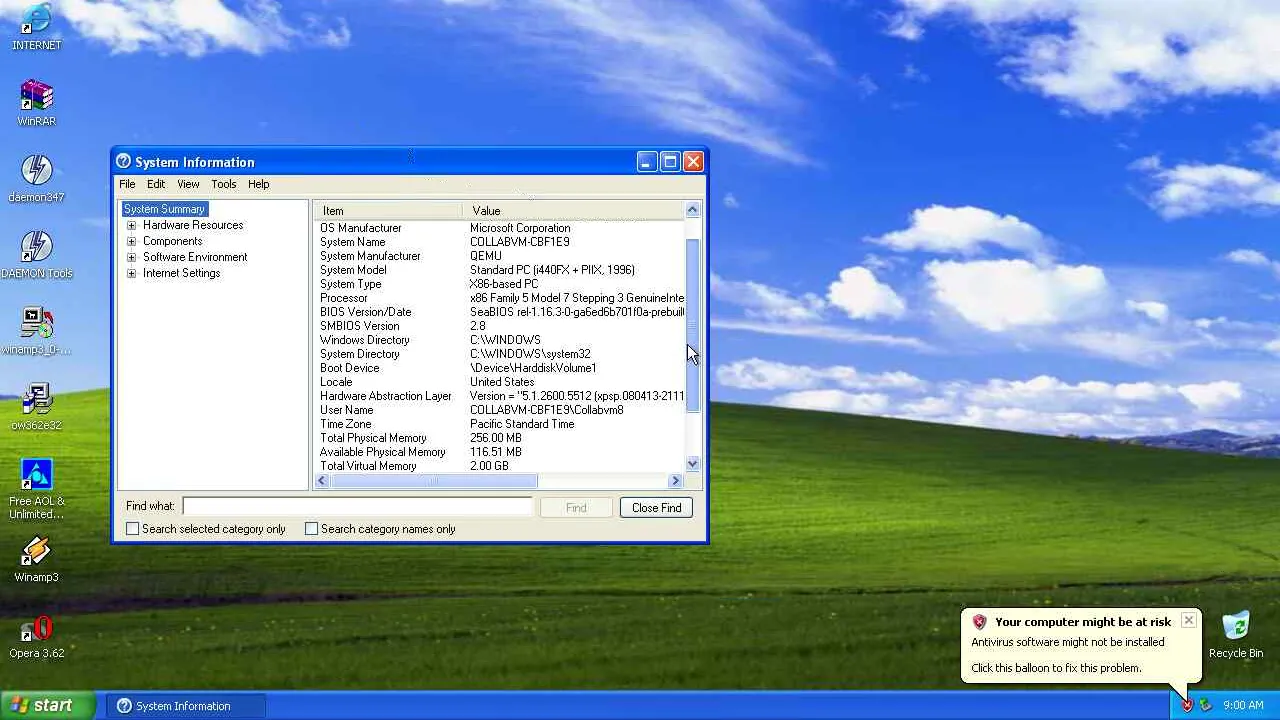Expand the Components node

point(131,241)
